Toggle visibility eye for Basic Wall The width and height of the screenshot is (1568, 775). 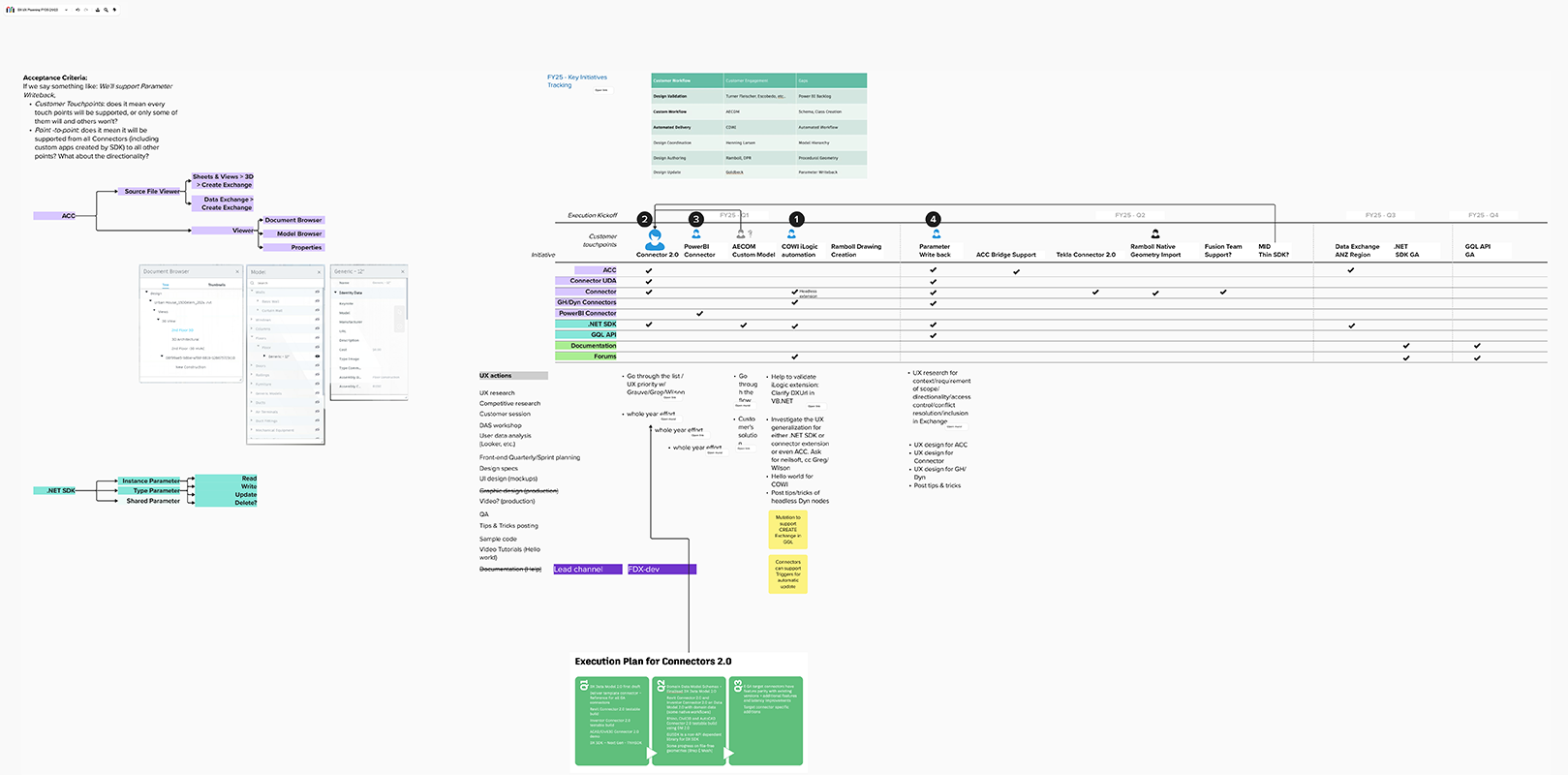click(318, 301)
